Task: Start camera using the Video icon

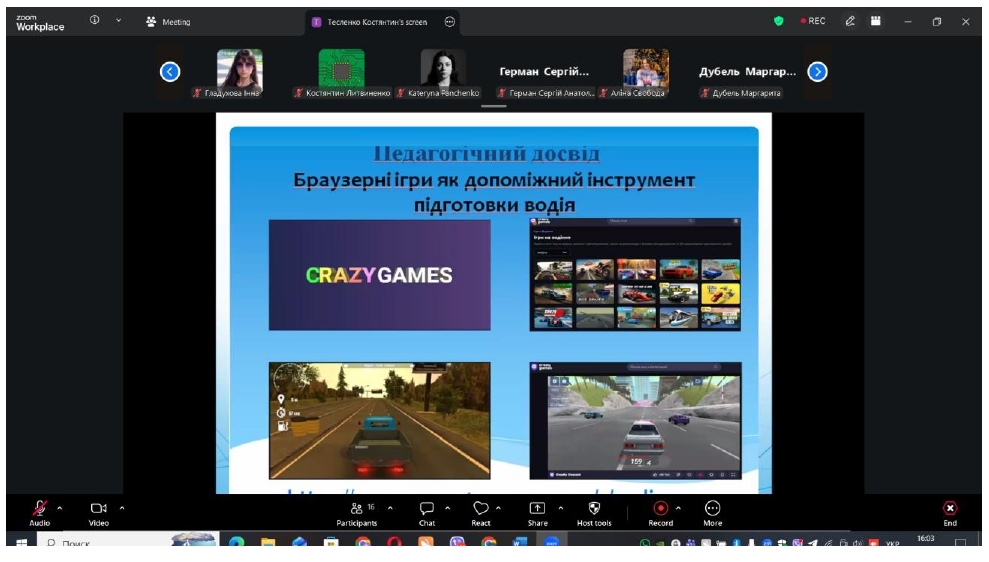Action: pos(98,508)
